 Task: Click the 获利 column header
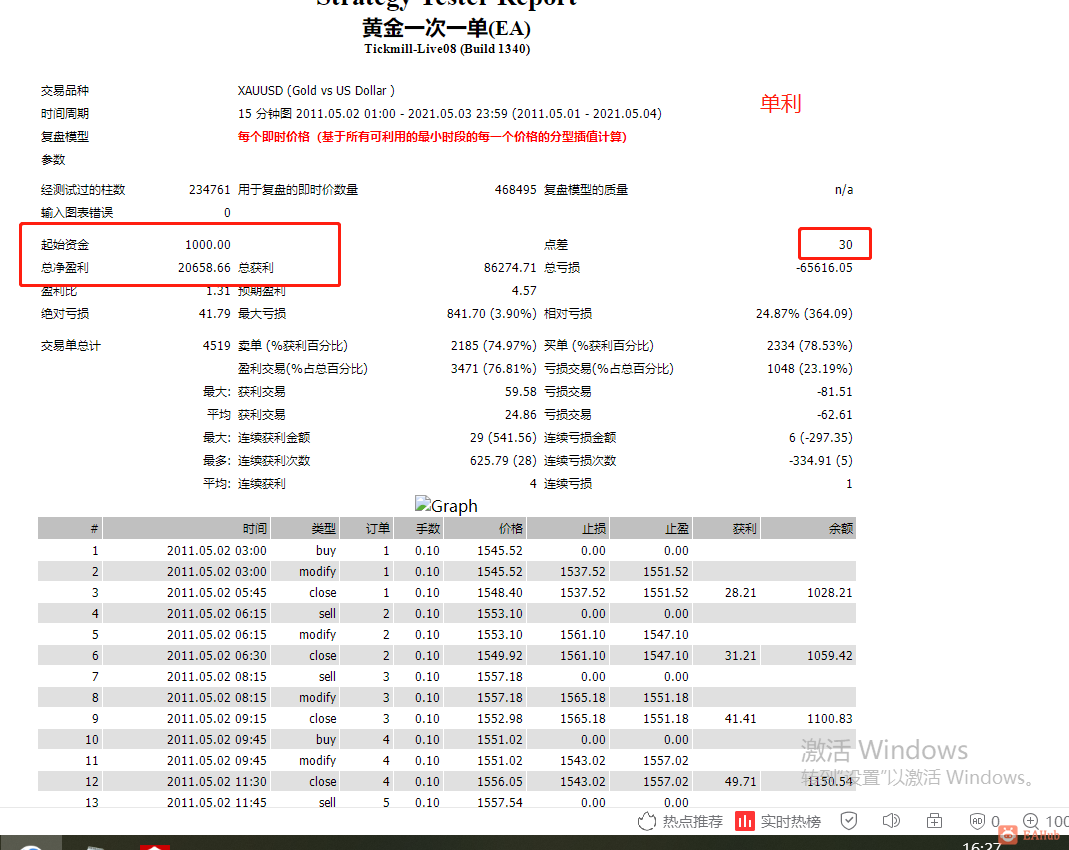[744, 528]
